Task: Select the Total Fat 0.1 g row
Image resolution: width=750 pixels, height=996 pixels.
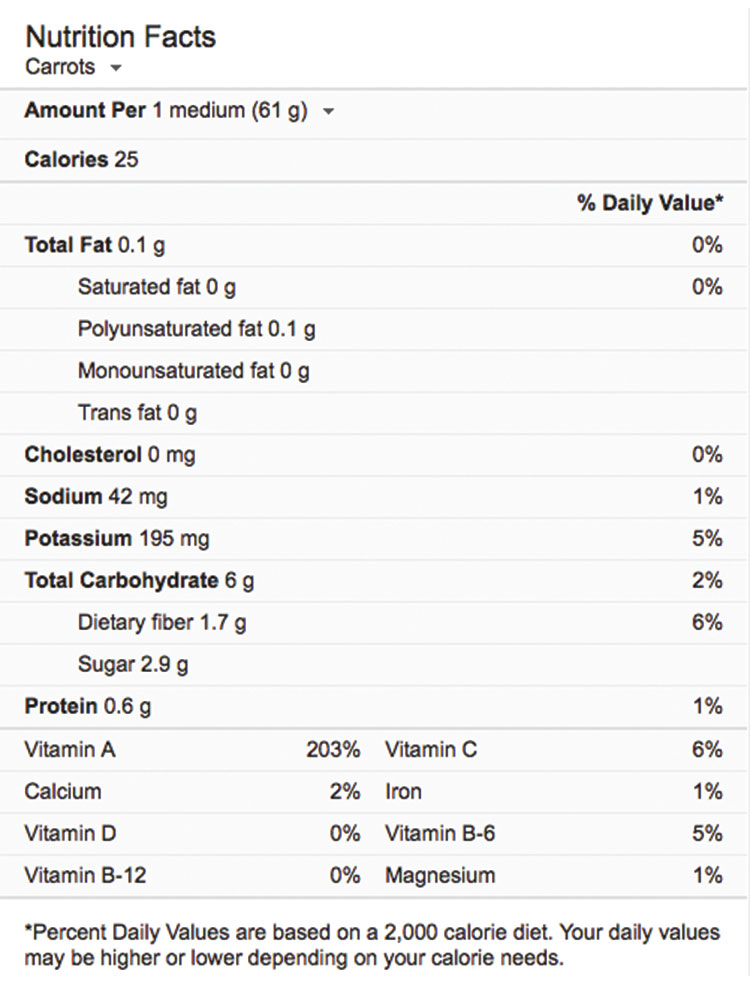Action: [95, 245]
